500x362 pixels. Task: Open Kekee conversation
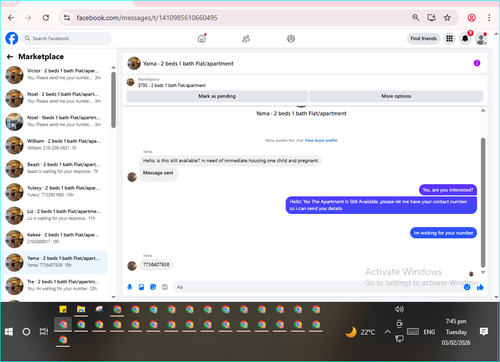tap(55, 239)
